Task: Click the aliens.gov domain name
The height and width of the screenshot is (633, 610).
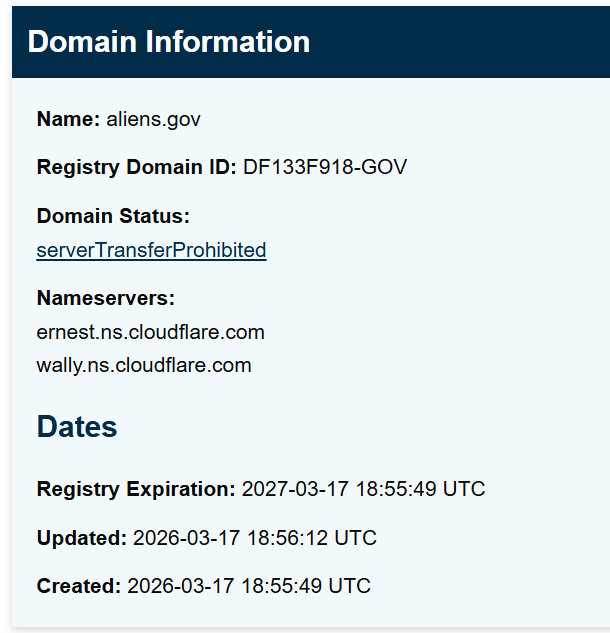Action: (153, 119)
